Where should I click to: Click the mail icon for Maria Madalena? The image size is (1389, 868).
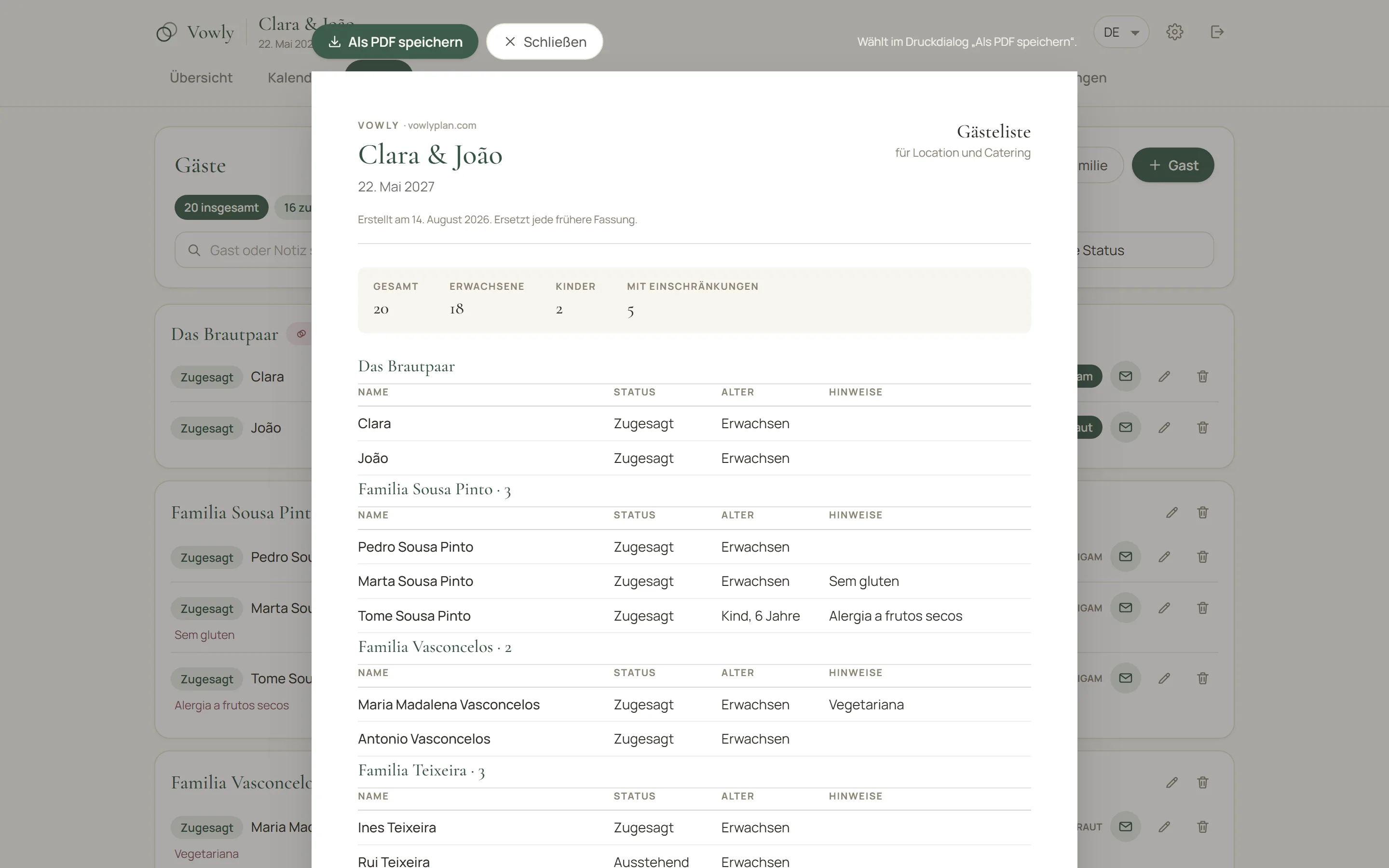click(1125, 826)
